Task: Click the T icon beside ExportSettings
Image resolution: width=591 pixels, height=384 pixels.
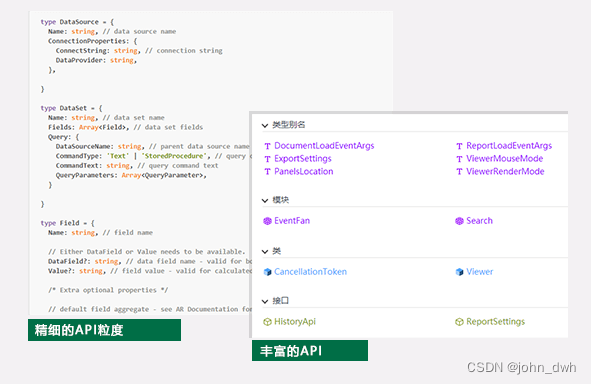Action: coord(267,159)
